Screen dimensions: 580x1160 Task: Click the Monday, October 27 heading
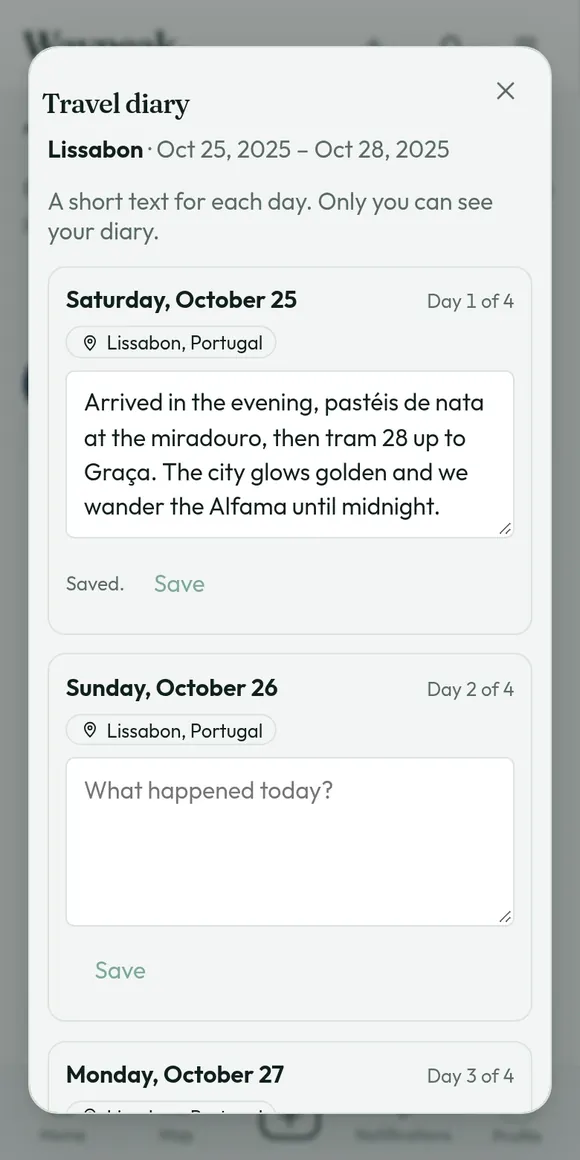point(175,1074)
